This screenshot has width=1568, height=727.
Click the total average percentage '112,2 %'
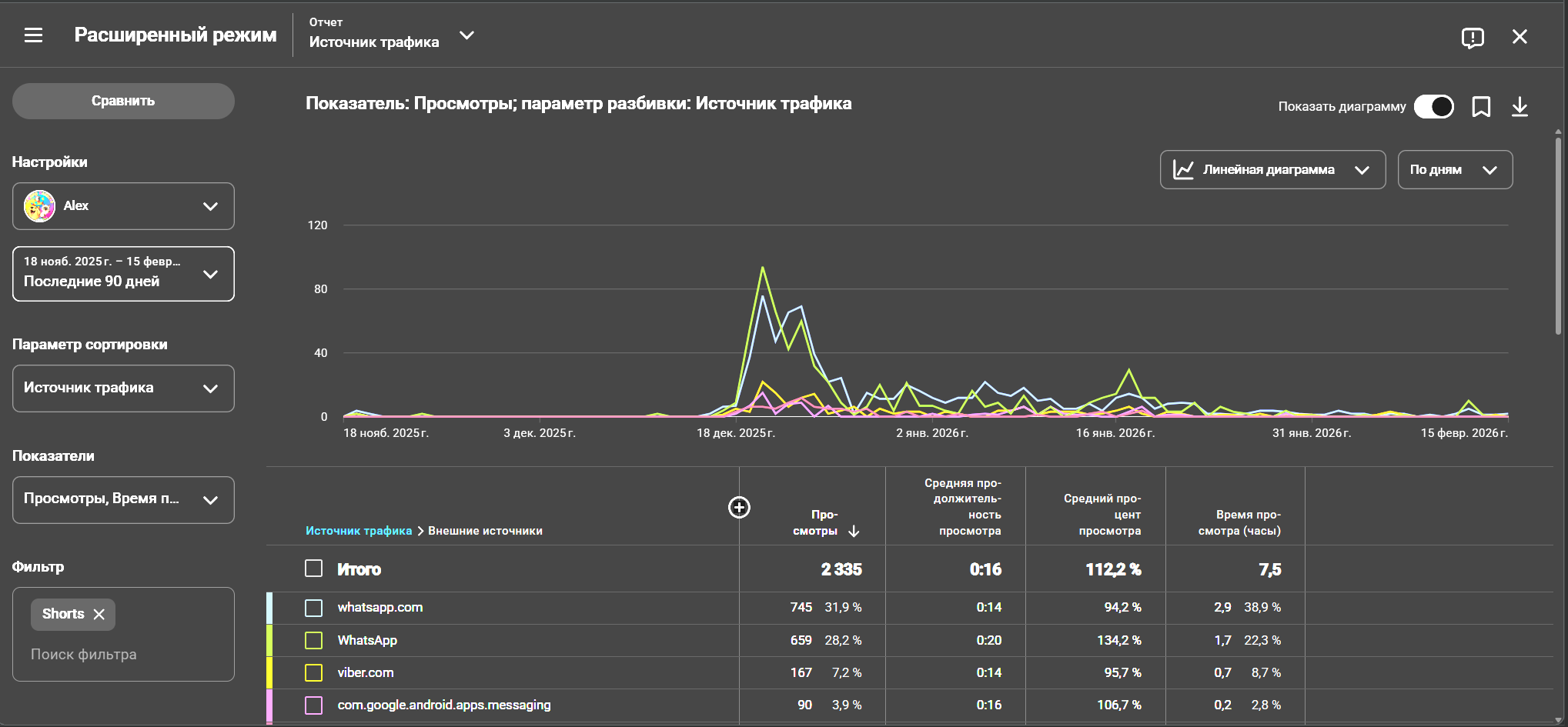click(x=1113, y=569)
